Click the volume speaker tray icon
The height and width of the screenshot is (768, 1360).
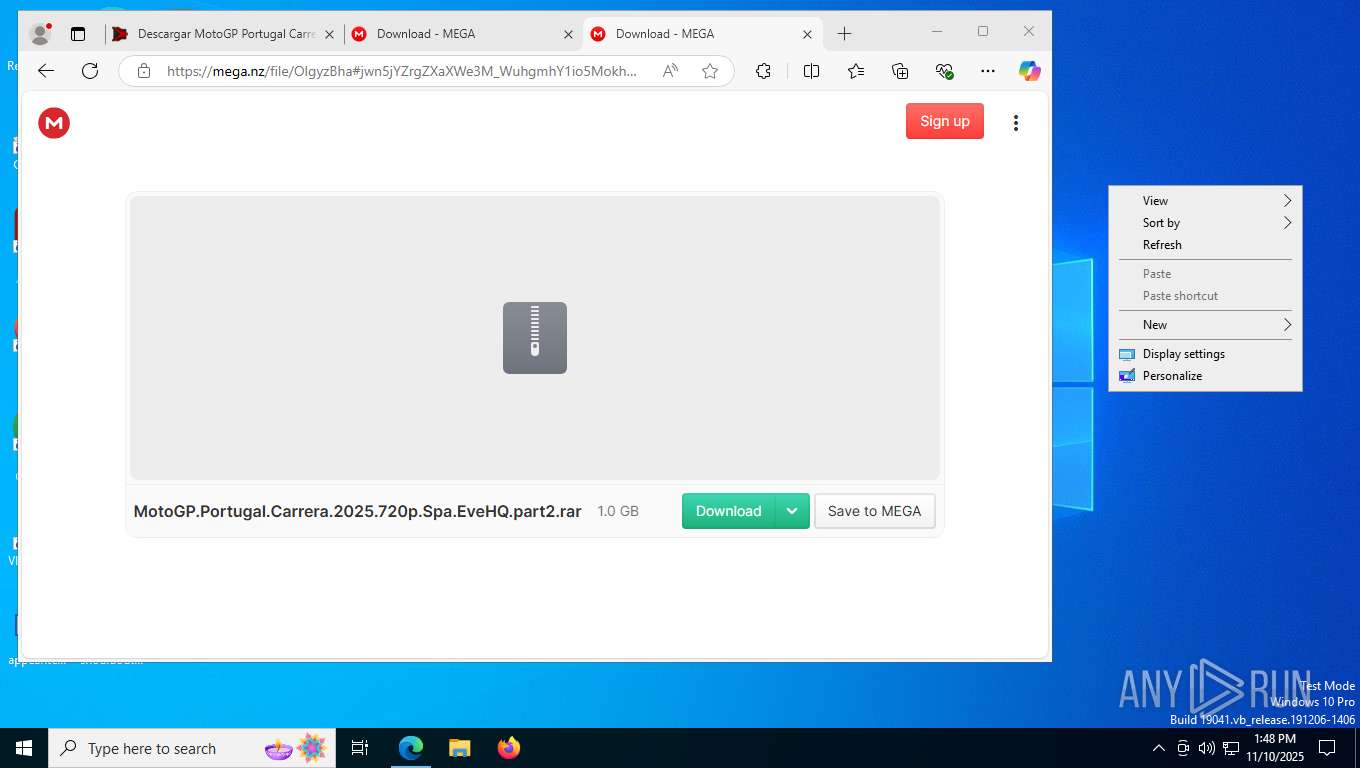click(x=1207, y=748)
